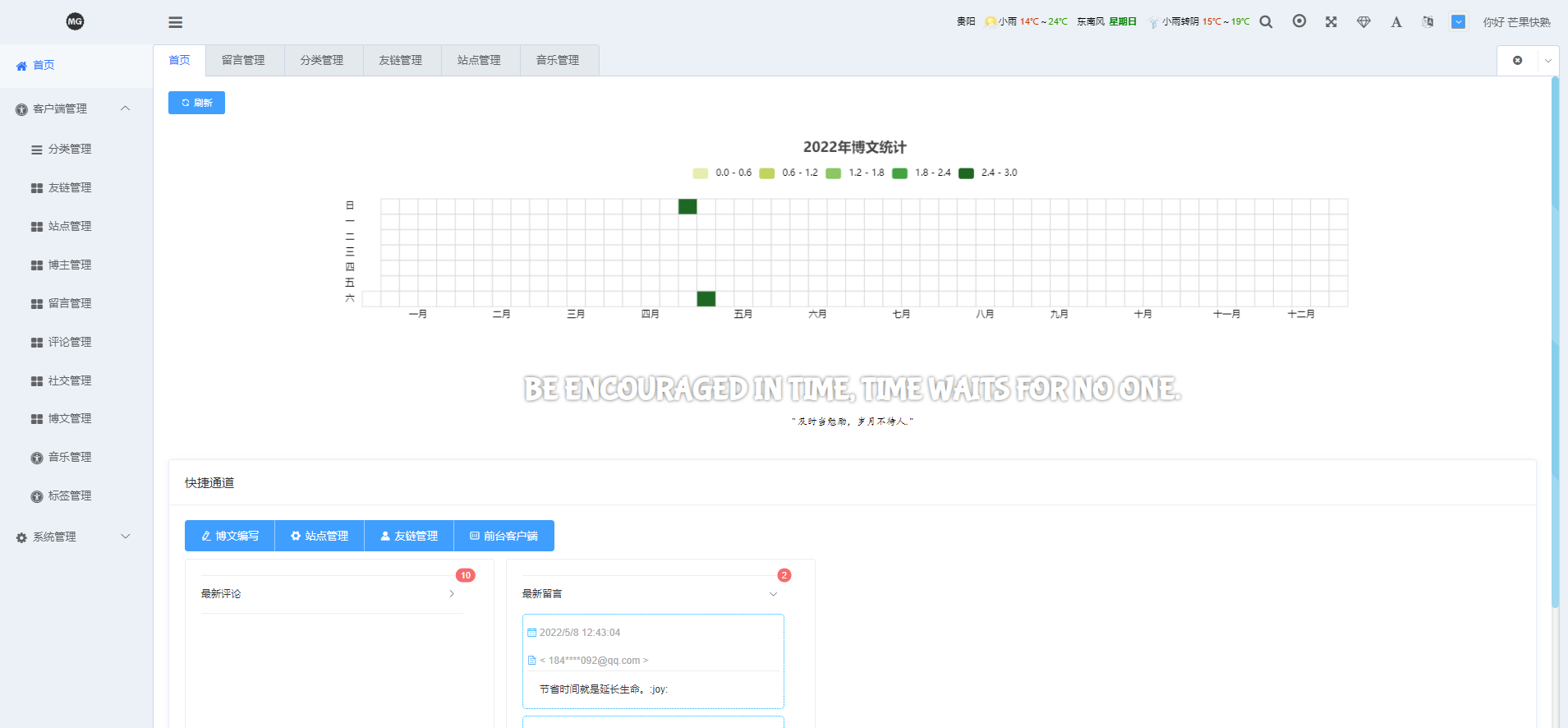1568x728 pixels.
Task: Switch to the 音乐管理 tab
Action: [x=559, y=60]
